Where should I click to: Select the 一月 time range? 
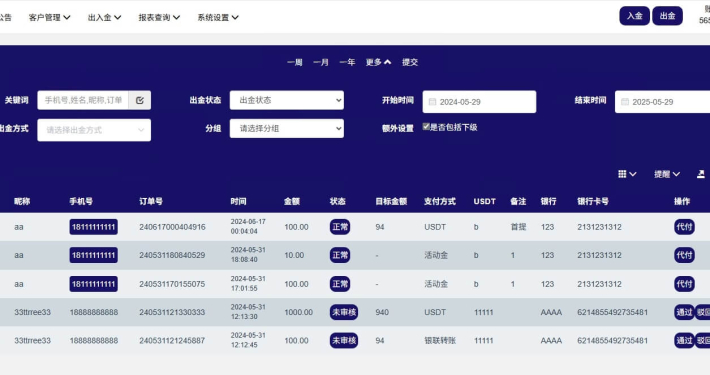pyautogui.click(x=321, y=62)
